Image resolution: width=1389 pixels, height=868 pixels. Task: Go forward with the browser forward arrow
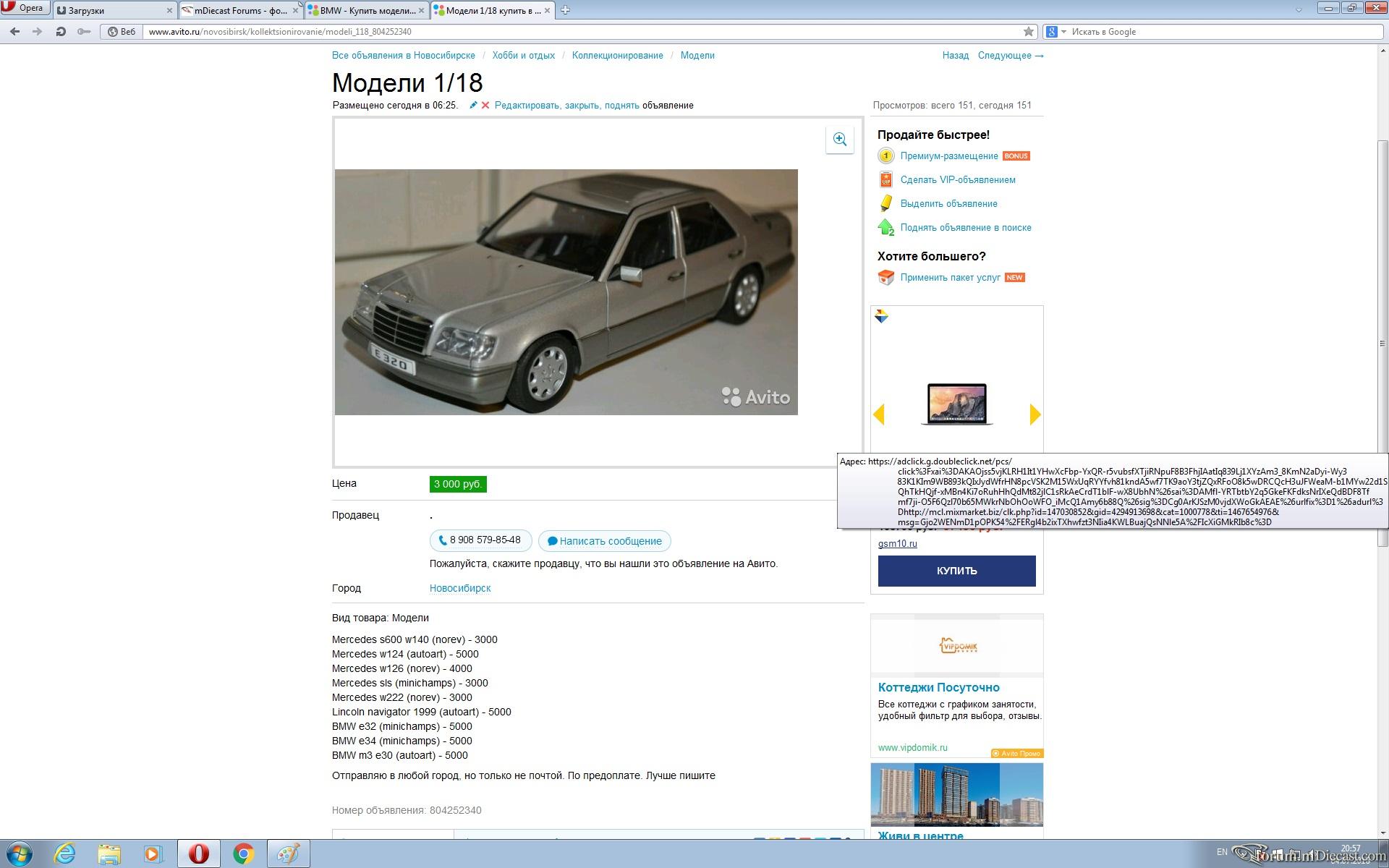[x=38, y=32]
